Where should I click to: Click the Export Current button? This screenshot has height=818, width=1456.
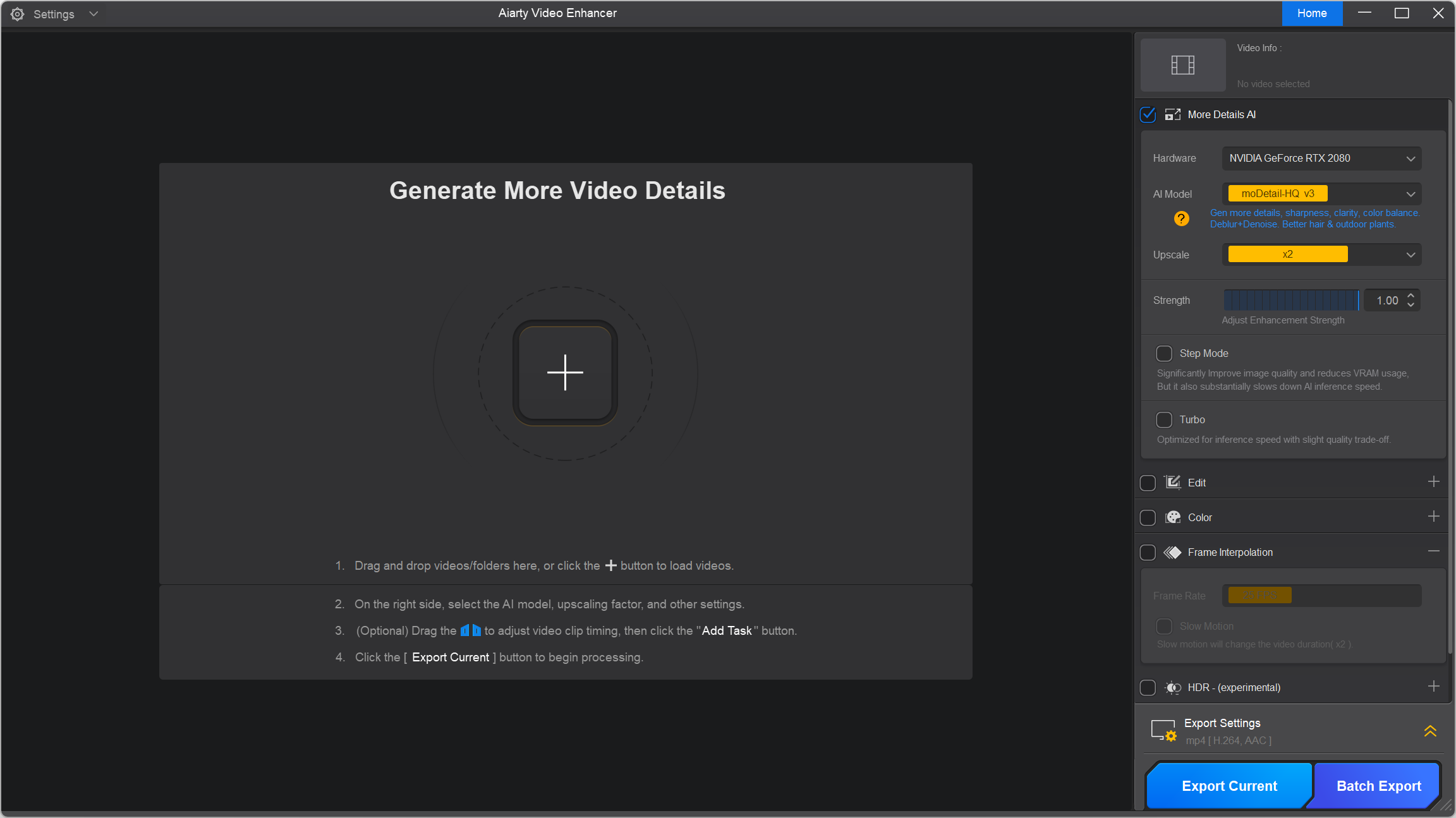pos(1229,786)
